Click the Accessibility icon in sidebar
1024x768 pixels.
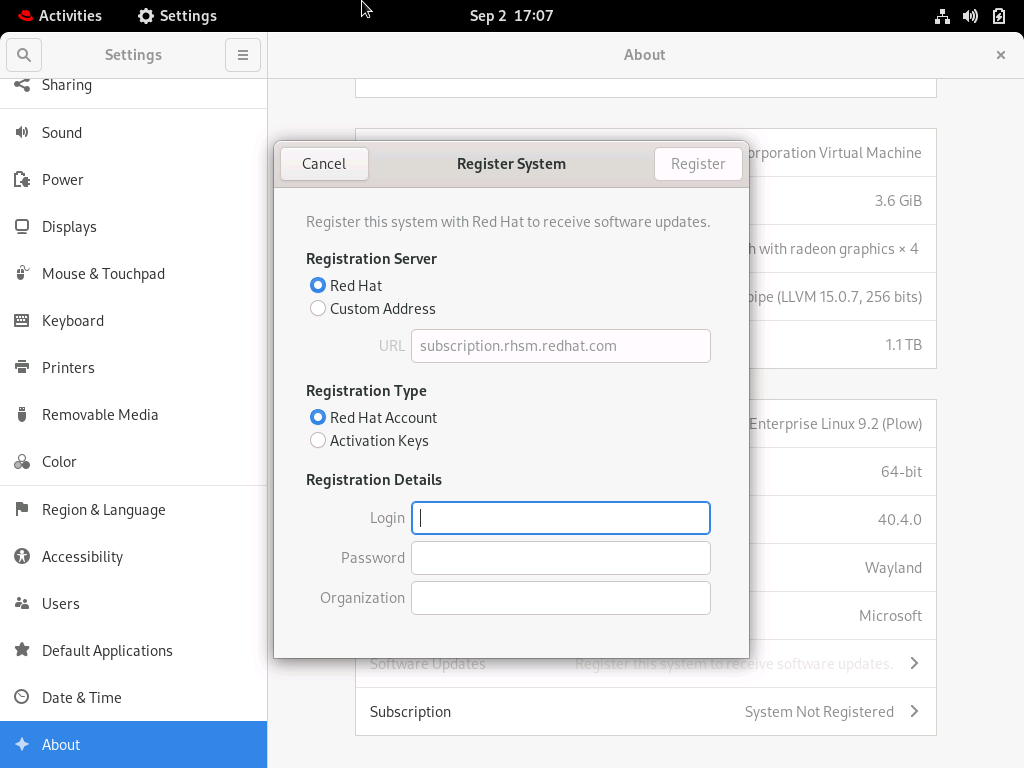22,556
